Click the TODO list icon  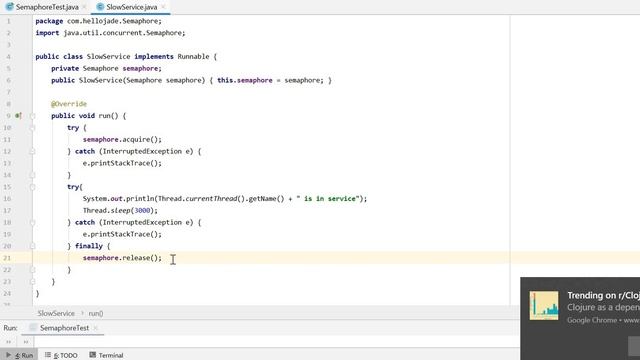point(48,355)
